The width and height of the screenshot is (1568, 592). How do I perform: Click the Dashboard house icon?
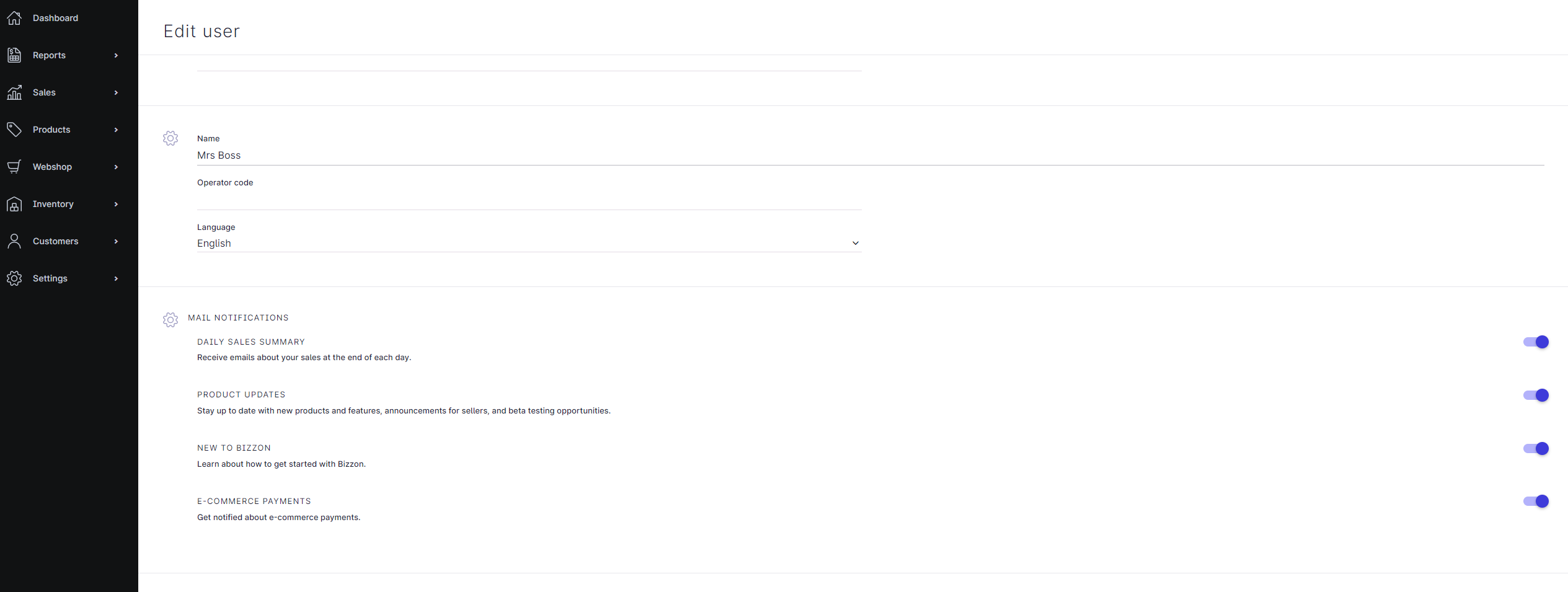(14, 18)
